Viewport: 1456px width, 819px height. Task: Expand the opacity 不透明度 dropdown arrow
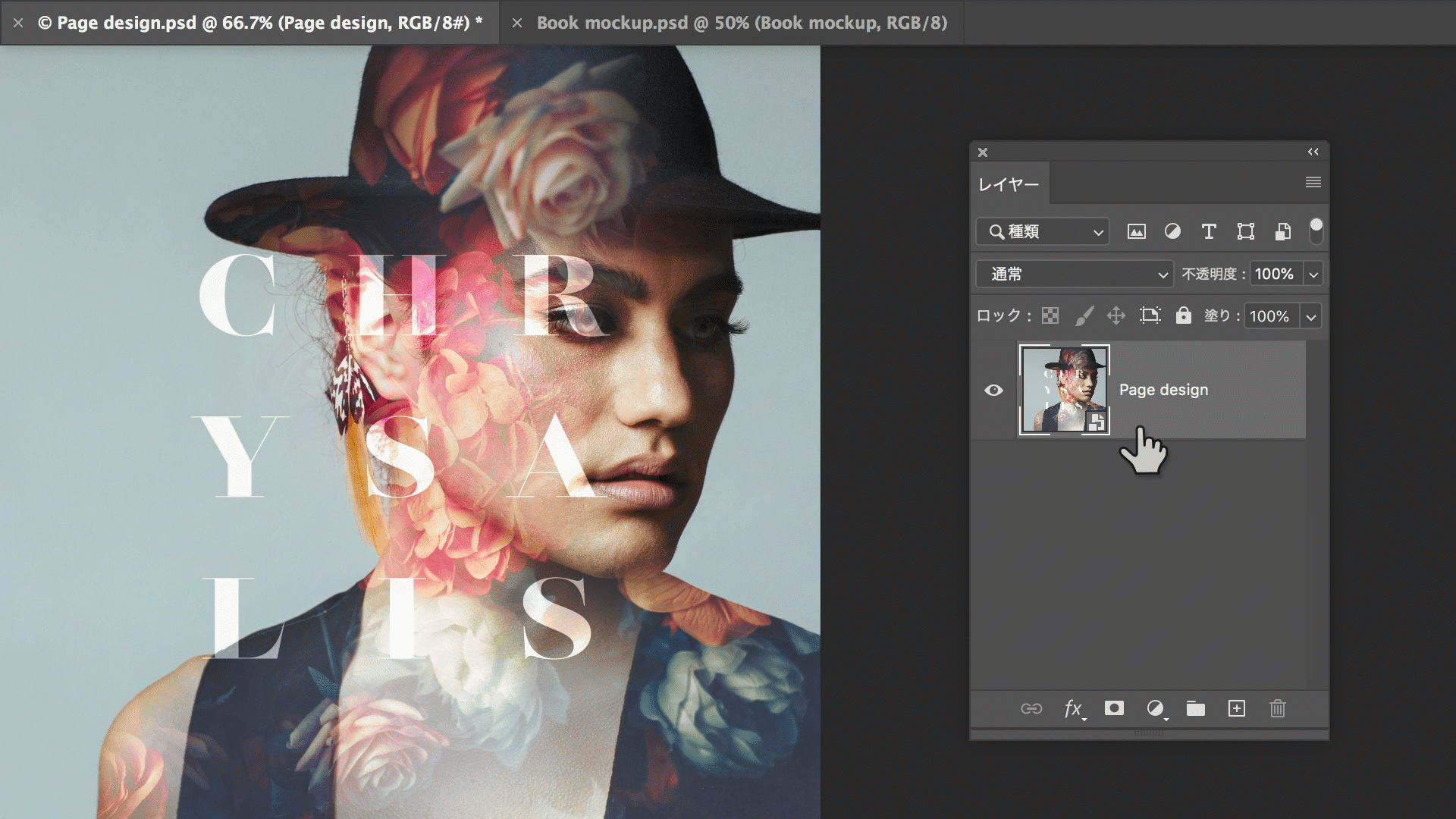click(1313, 275)
